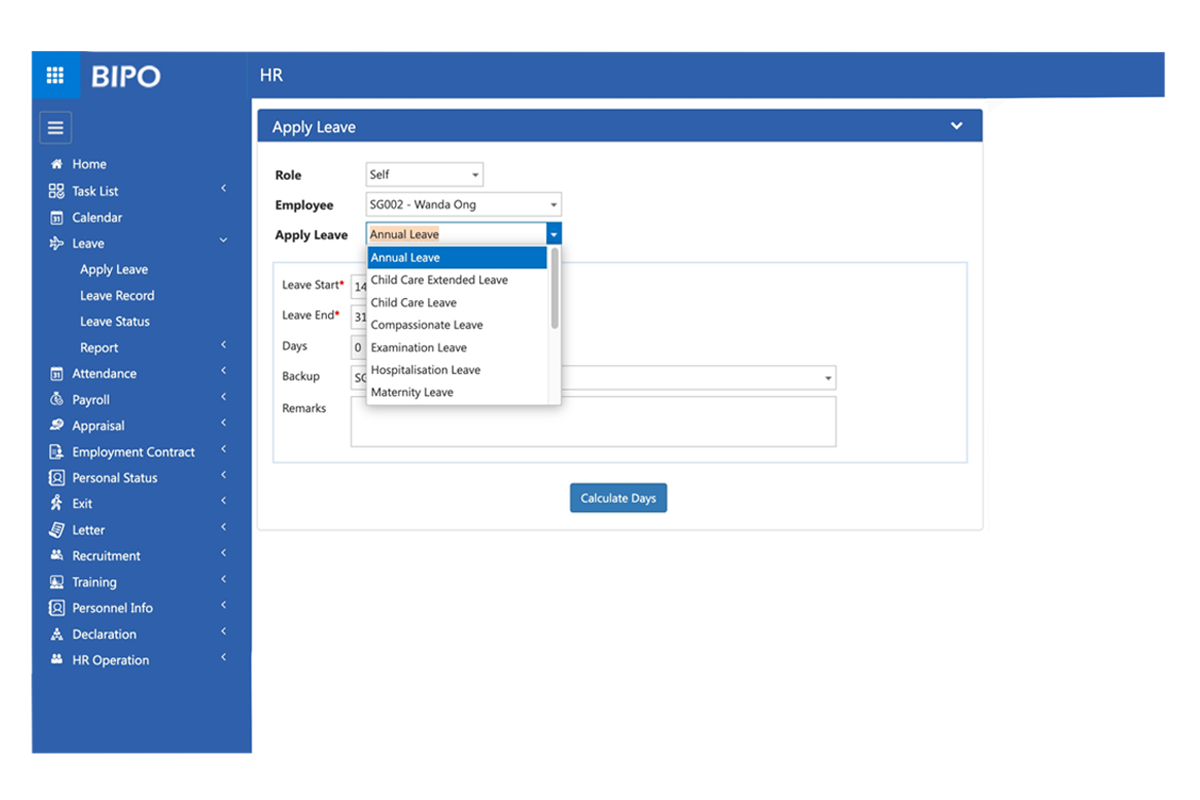The image size is (1200, 800).
Task: Click the Home house icon
Action: (x=57, y=164)
